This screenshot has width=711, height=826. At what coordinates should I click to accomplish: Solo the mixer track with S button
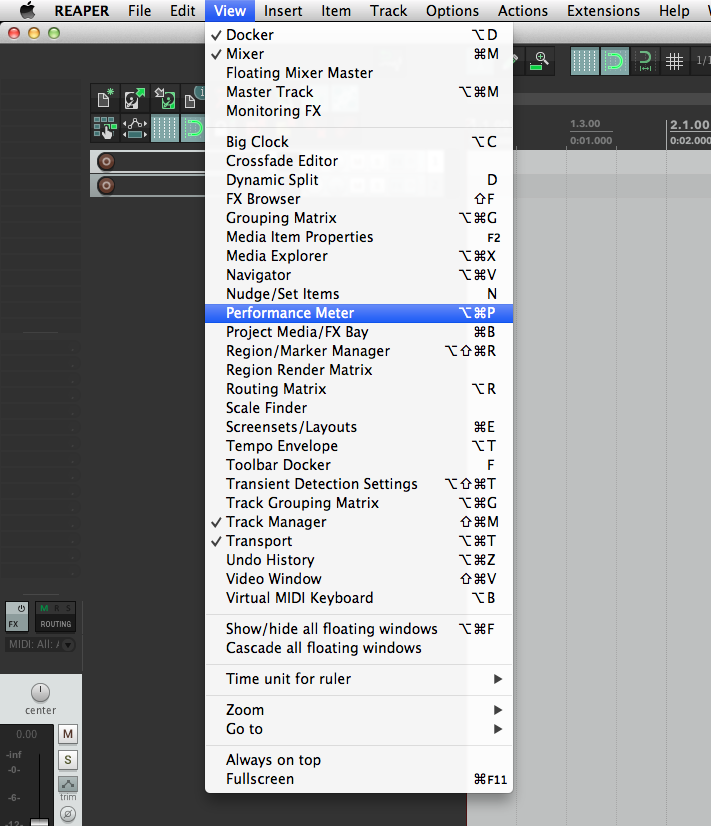(x=68, y=760)
